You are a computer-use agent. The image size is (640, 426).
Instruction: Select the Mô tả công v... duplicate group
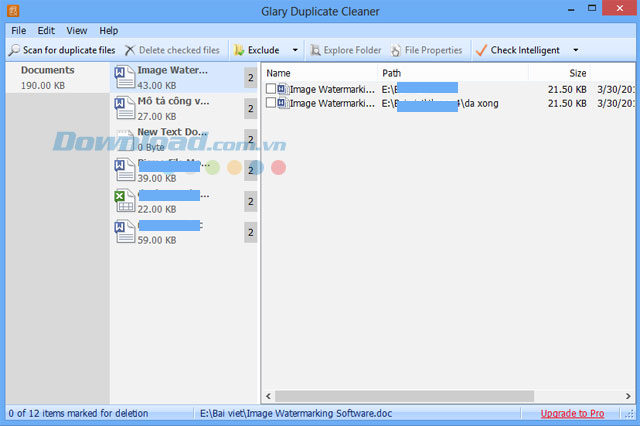point(185,108)
